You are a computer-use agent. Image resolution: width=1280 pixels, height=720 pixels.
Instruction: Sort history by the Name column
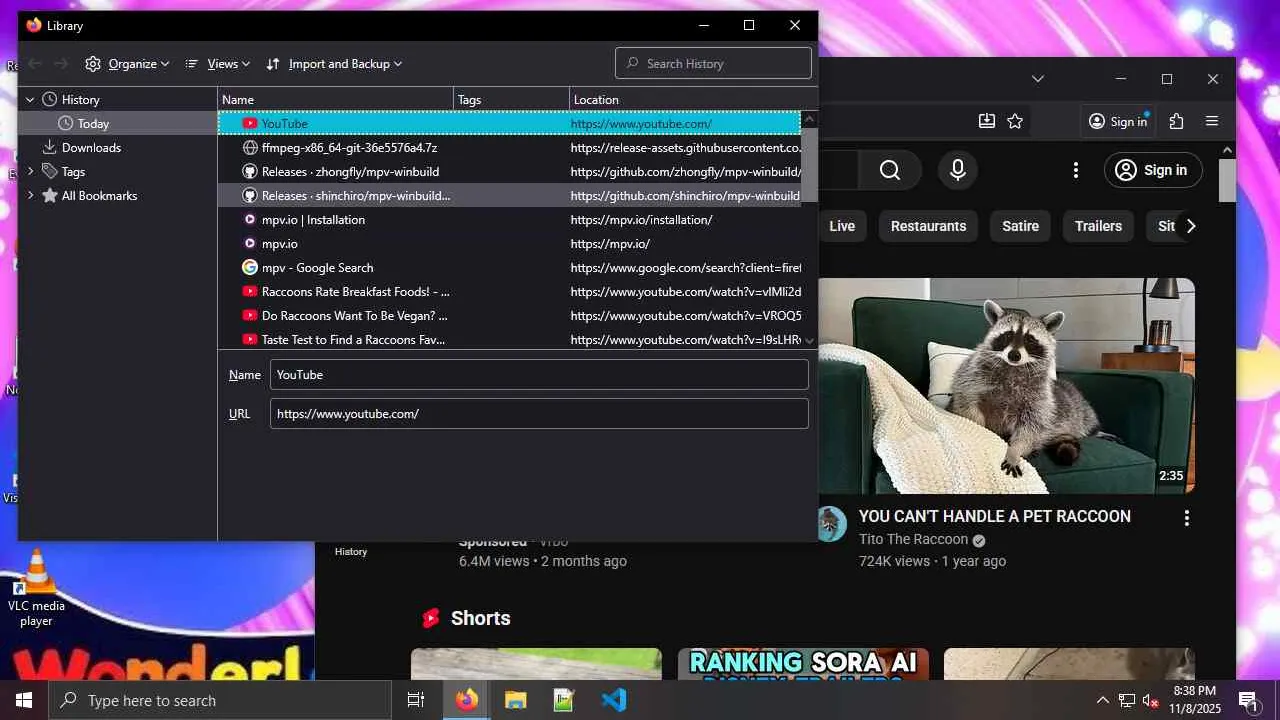point(335,100)
